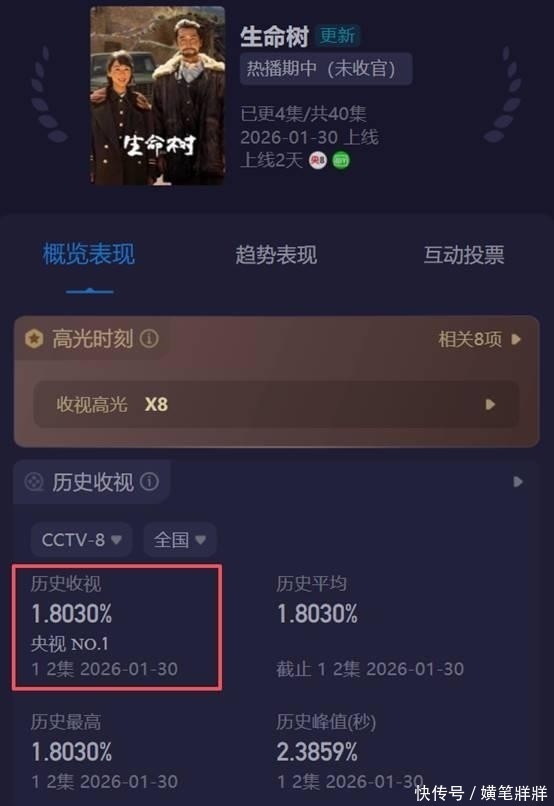Screen dimensions: 554x806
Task: Click the info icon beside 高光时刻
Action: pos(149,339)
